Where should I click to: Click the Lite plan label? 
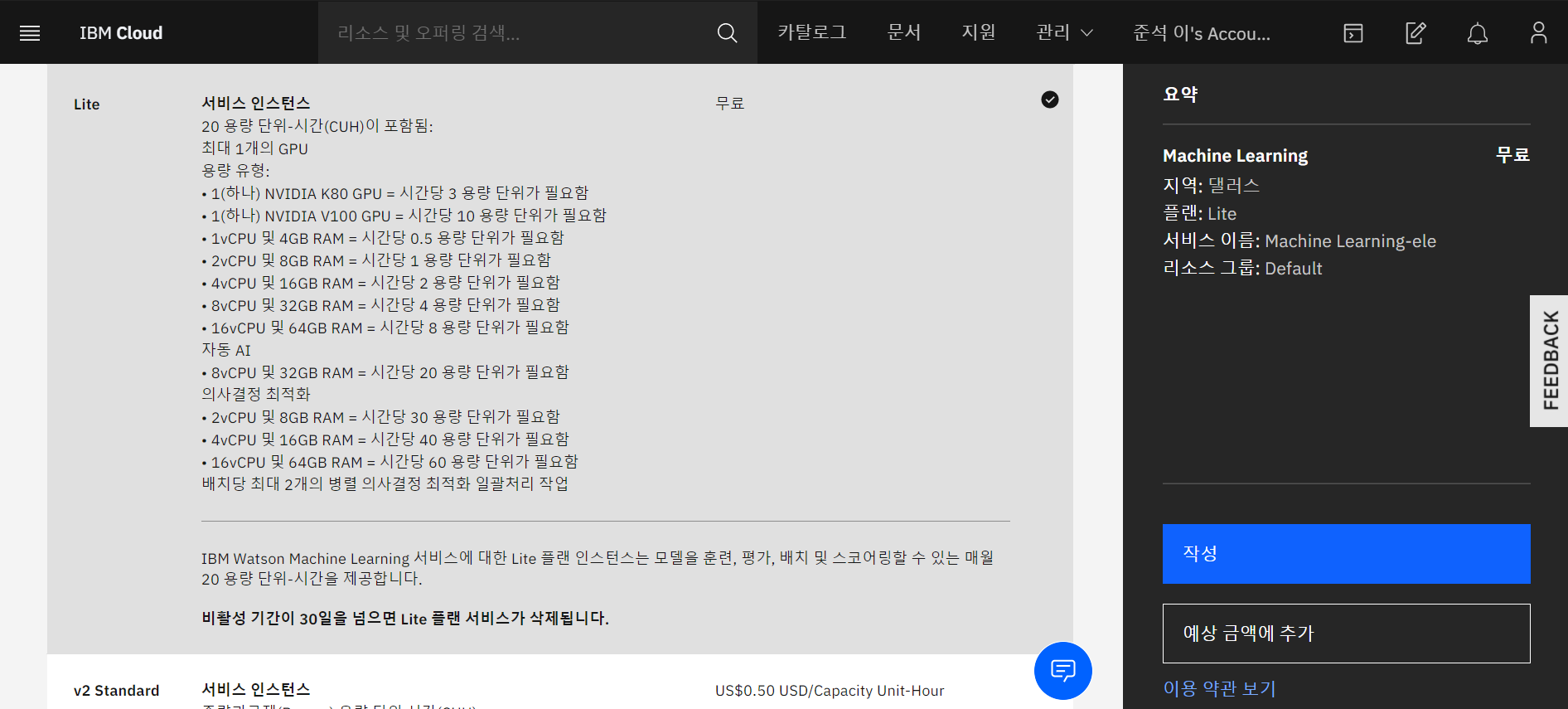point(87,104)
